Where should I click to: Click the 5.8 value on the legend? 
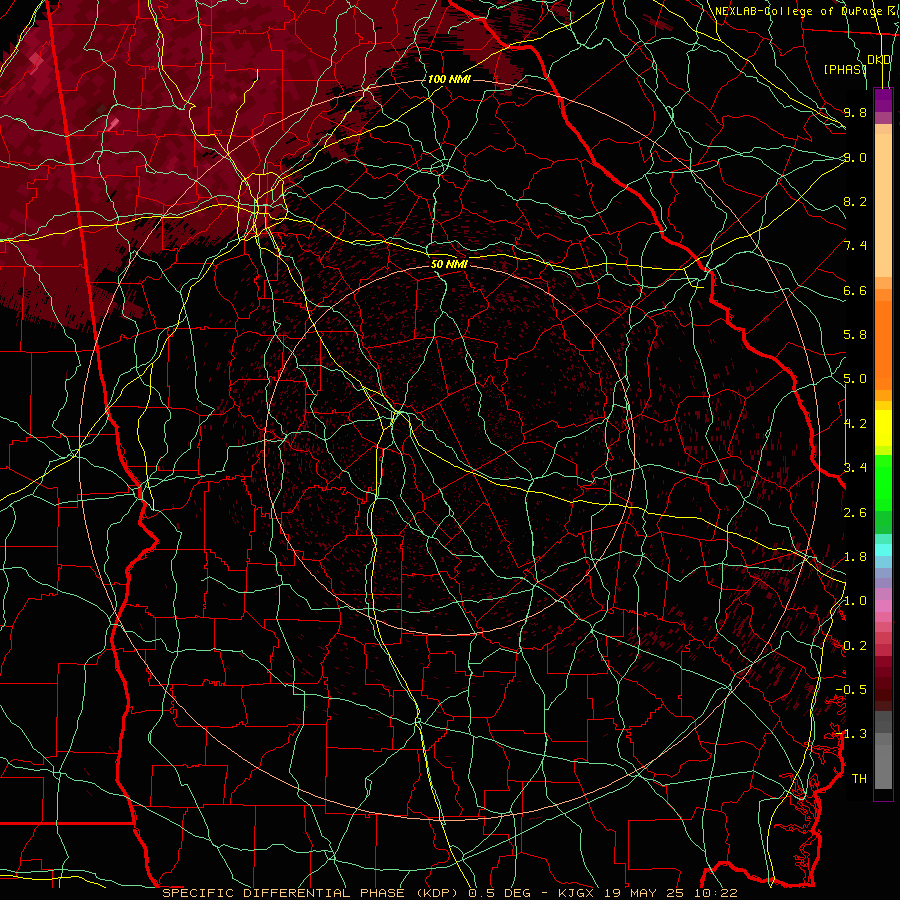pos(855,335)
